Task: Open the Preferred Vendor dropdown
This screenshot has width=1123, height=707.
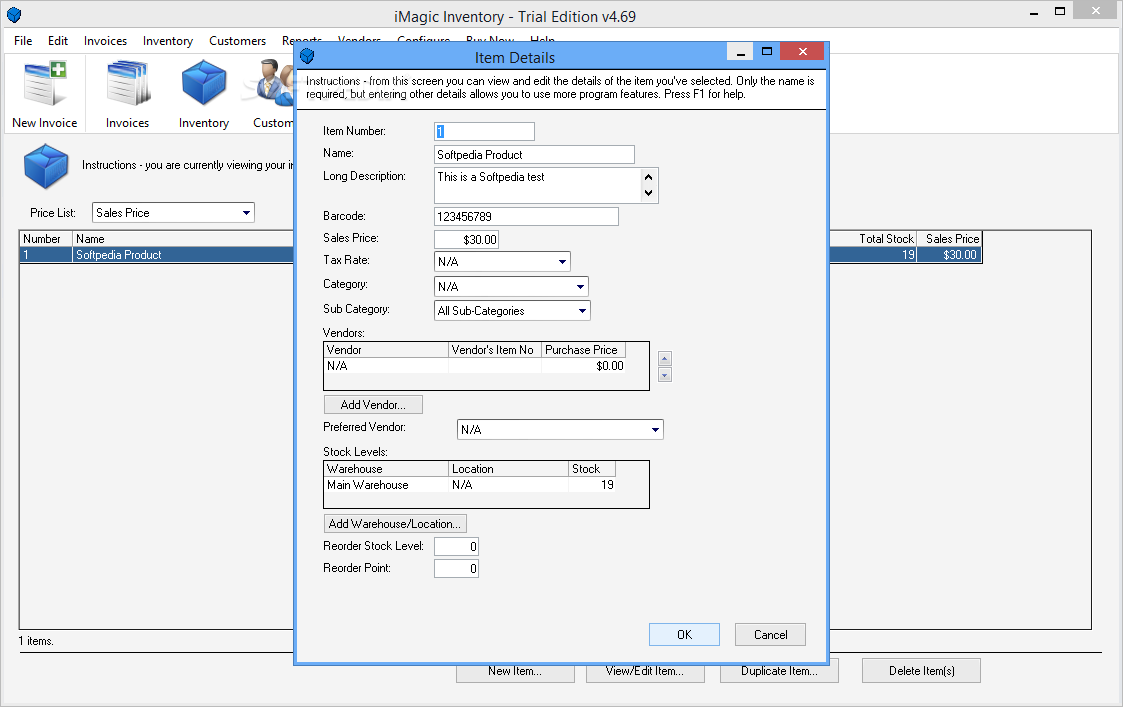Action: point(655,430)
